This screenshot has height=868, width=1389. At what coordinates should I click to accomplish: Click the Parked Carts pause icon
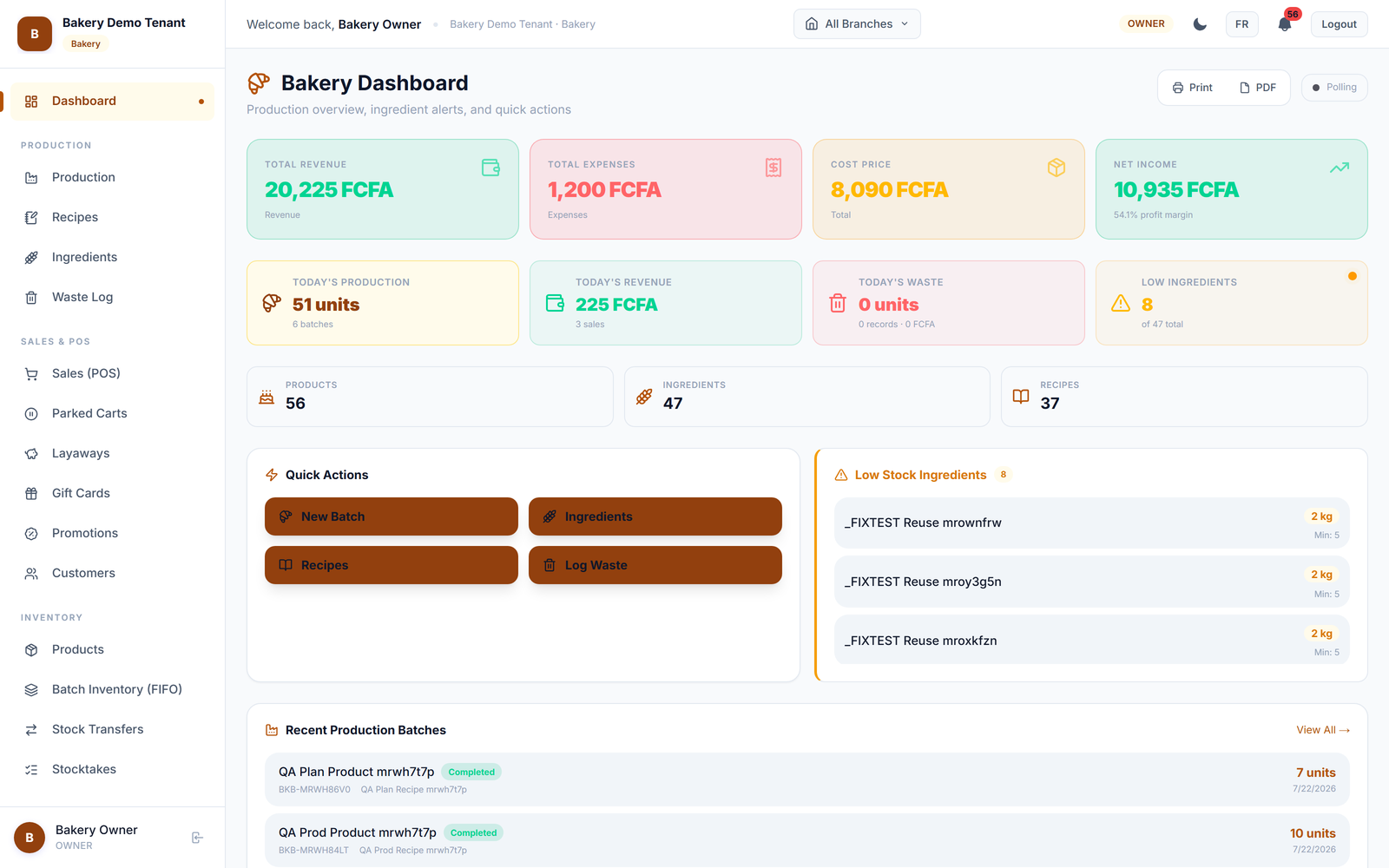(31, 414)
